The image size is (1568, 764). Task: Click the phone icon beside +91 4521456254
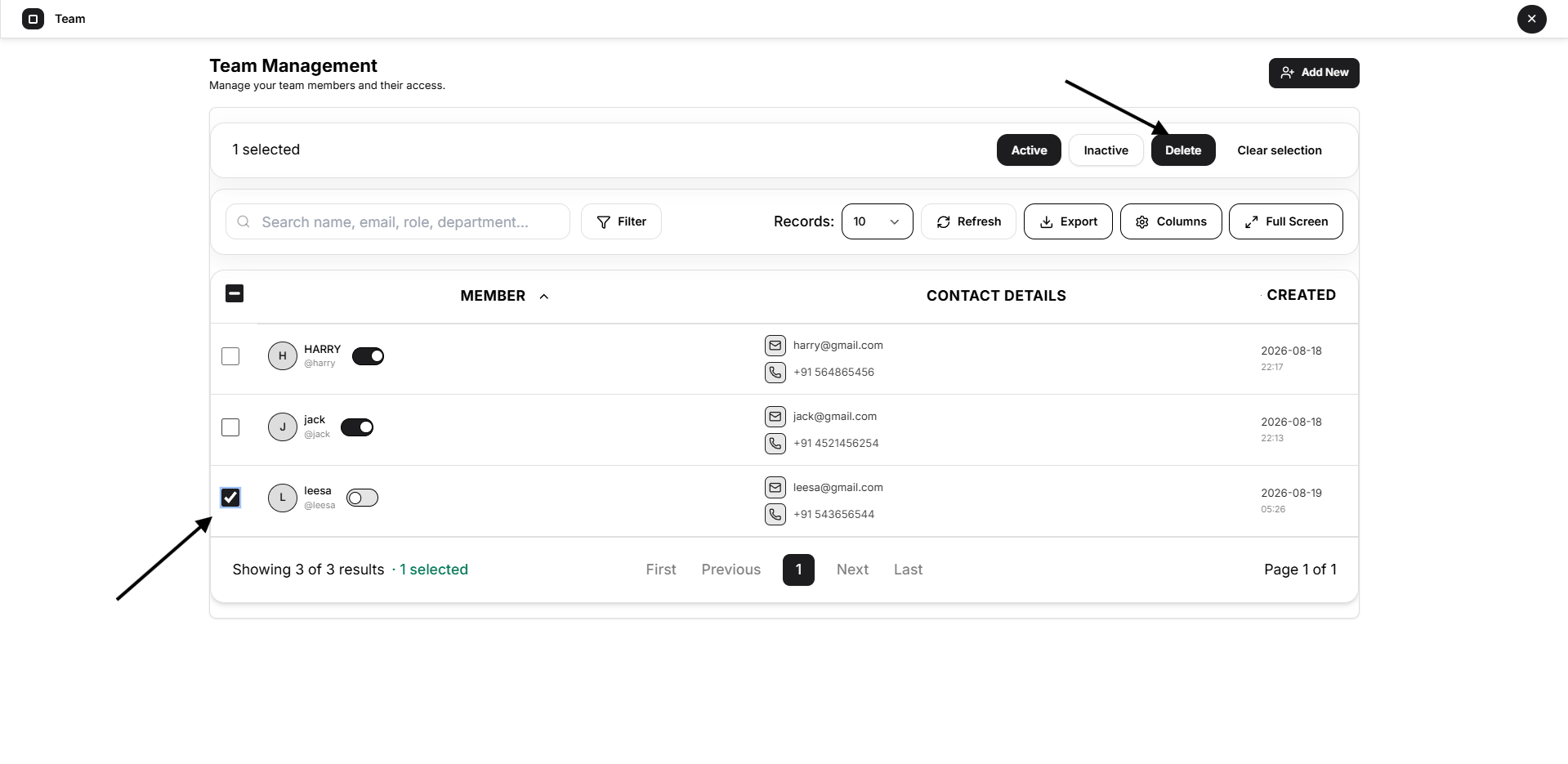pos(775,444)
